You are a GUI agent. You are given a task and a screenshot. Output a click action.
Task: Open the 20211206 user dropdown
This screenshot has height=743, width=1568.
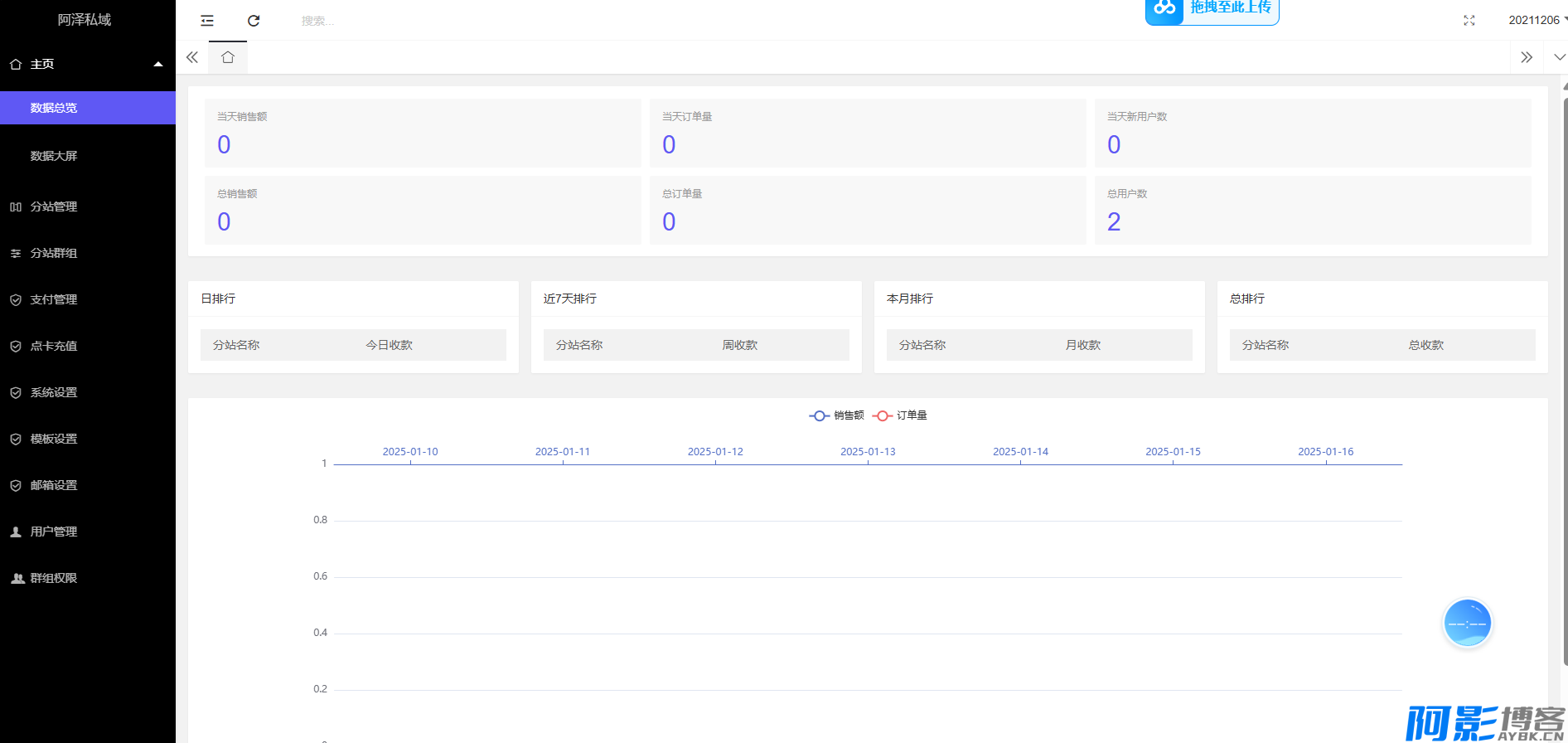coord(1538,20)
